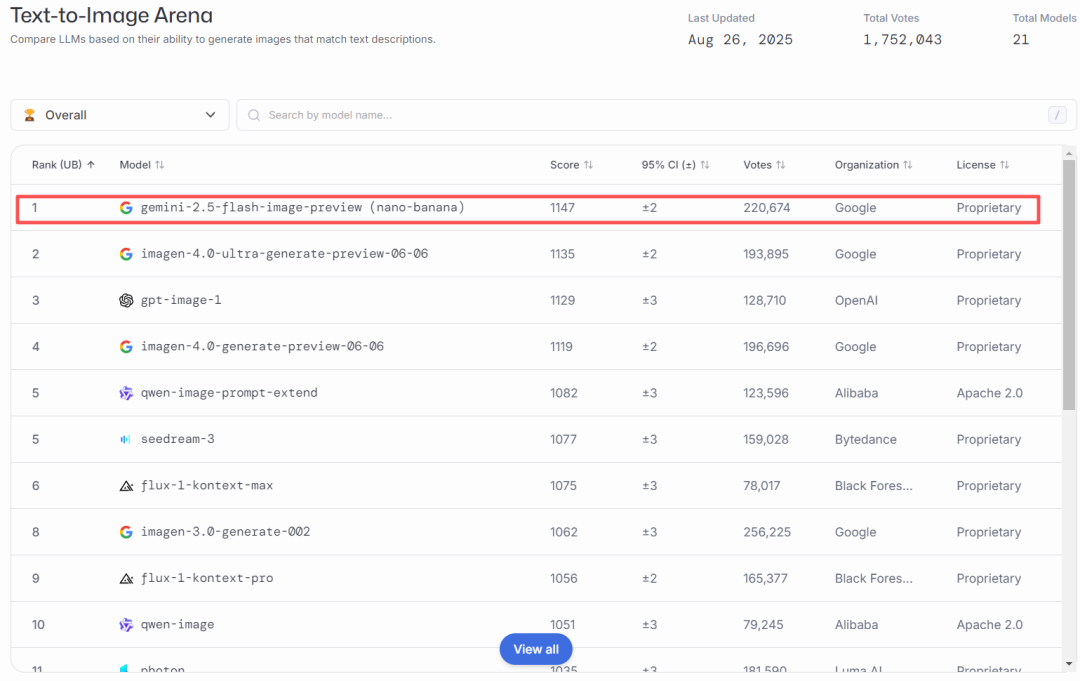Click the ascending arrow next to Rank (UB)
1080x681 pixels.
click(91, 165)
